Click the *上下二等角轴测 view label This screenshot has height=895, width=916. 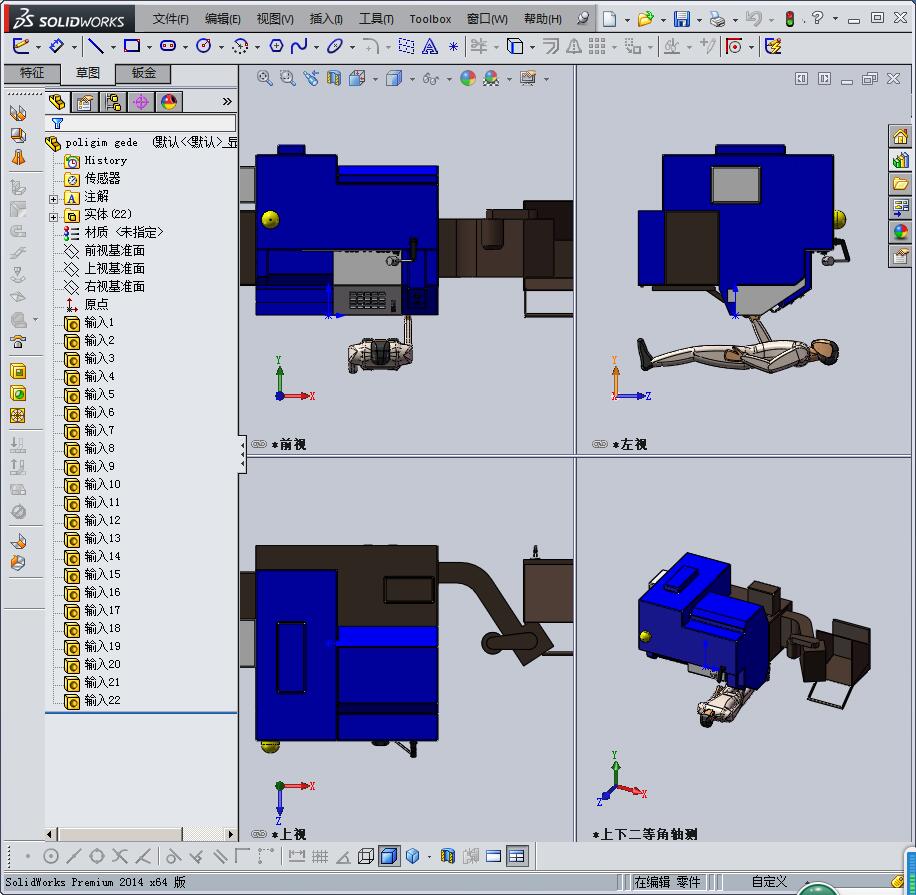pos(644,834)
